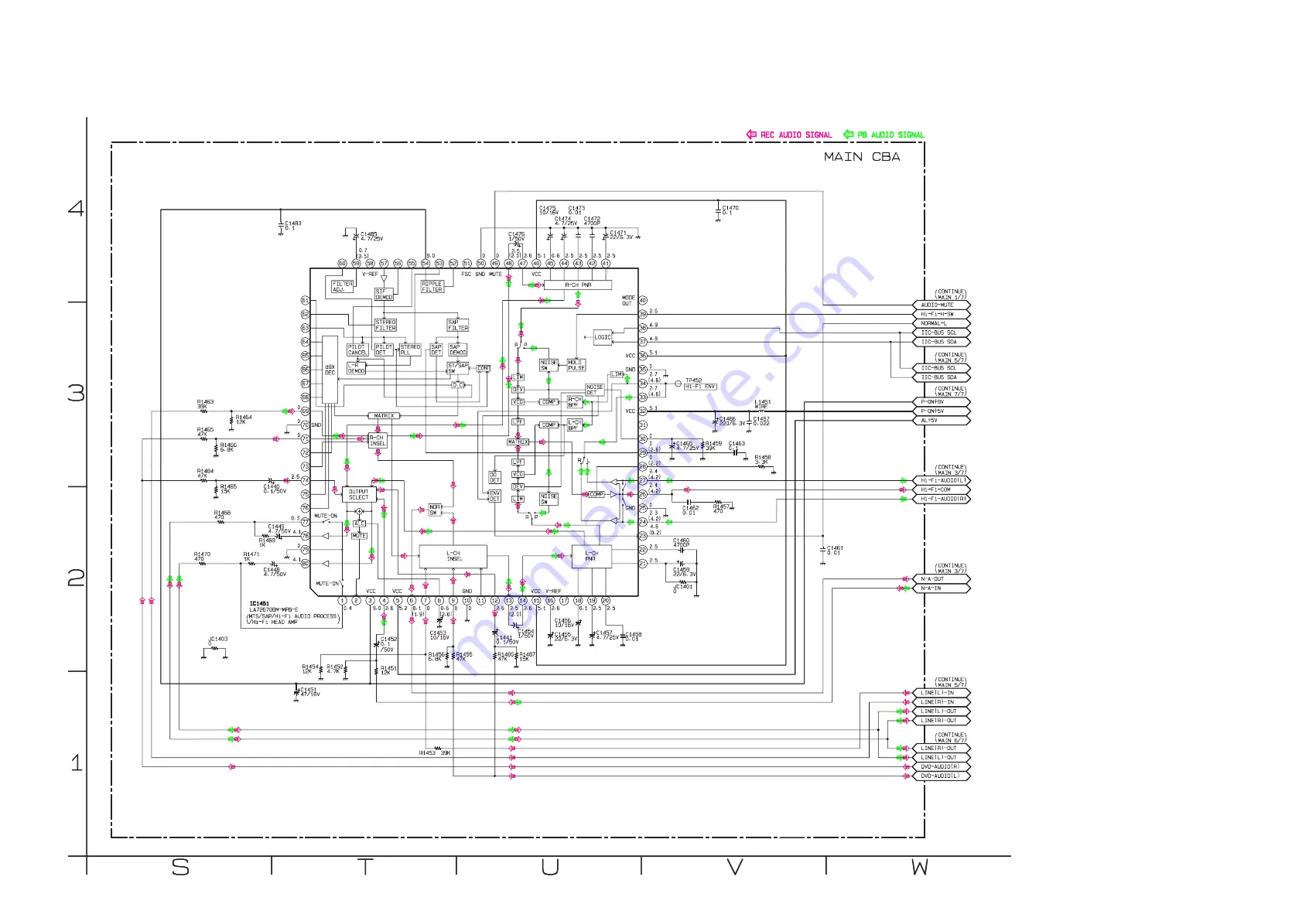Click the OUTPUT SELECT block
Viewport: 1316px width, 921px height.
point(359,495)
